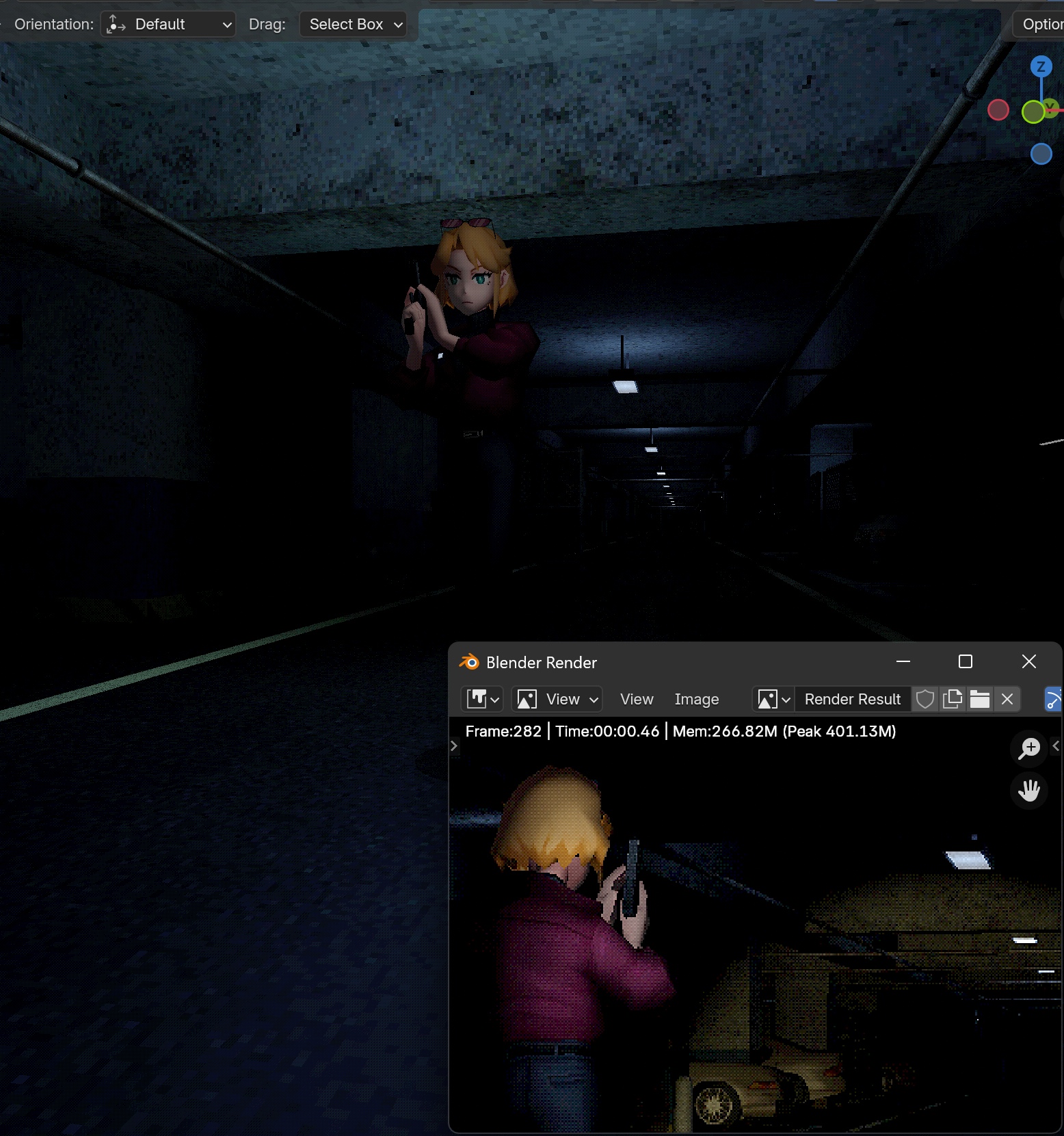Expand left toolbar arrow in render window
This screenshot has height=1136, width=1064.
point(453,745)
